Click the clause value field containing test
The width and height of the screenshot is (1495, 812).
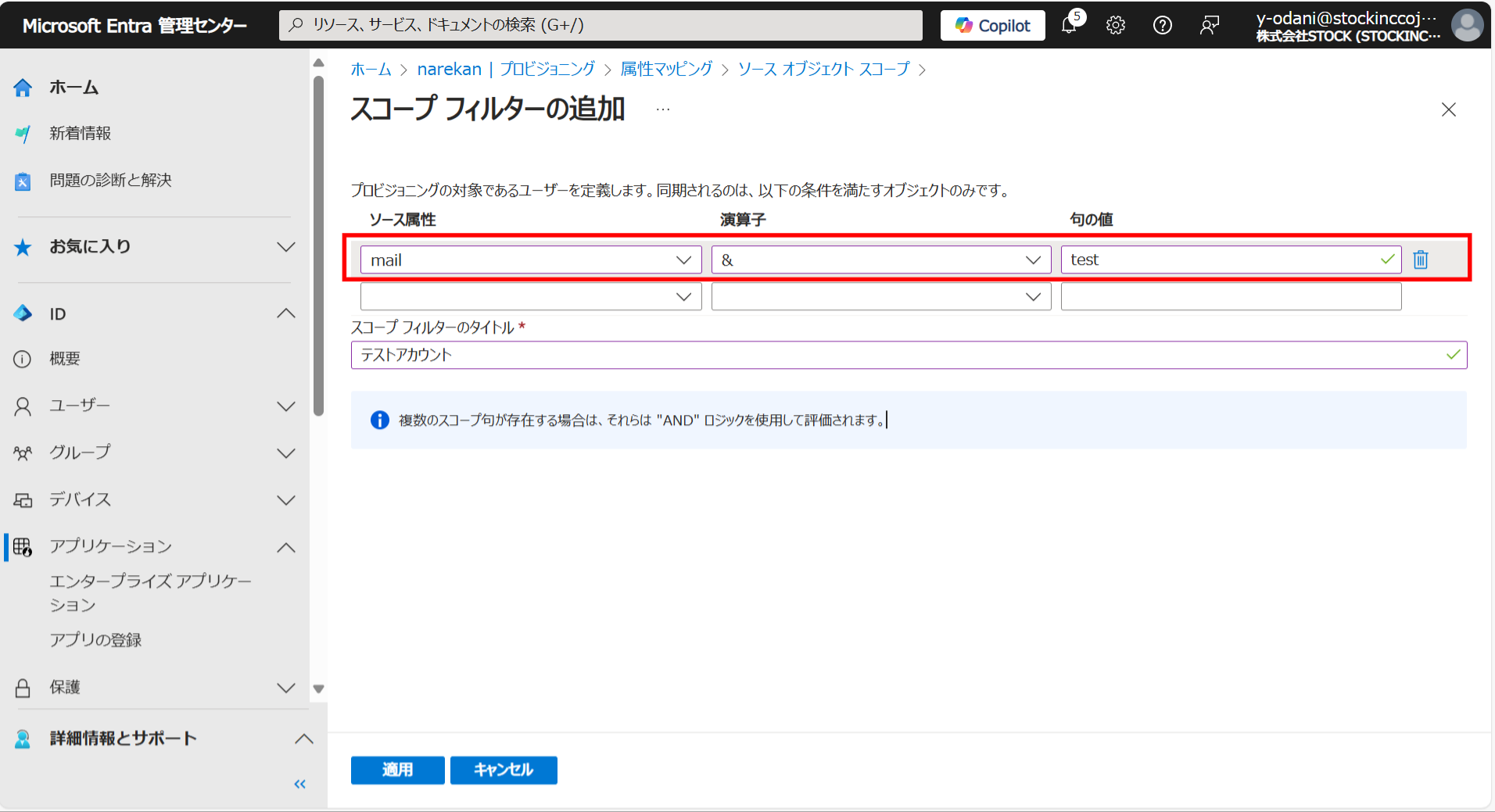click(x=1231, y=259)
